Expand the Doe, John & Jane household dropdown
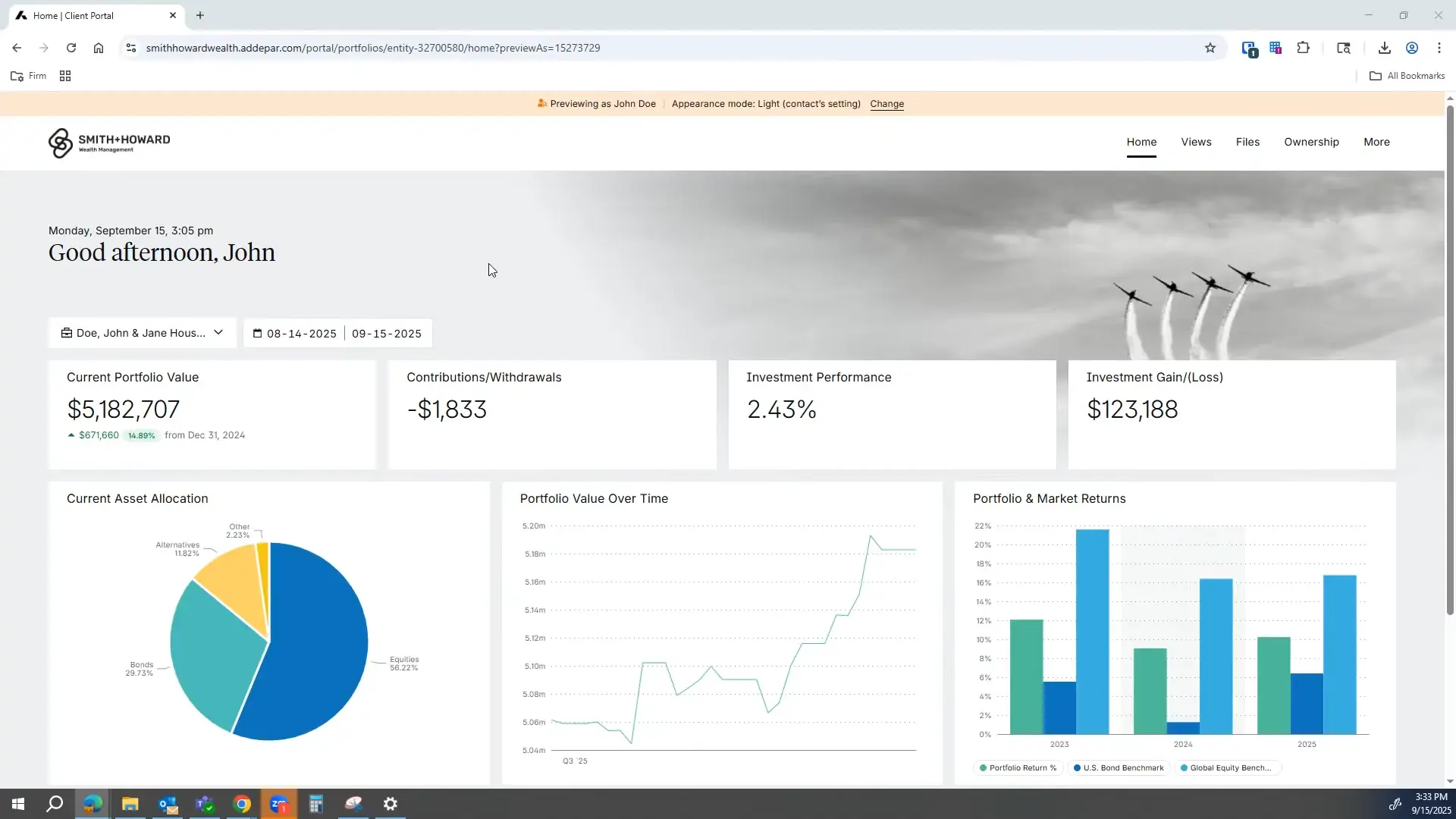Screen dimensions: 1456x819 (x=142, y=333)
